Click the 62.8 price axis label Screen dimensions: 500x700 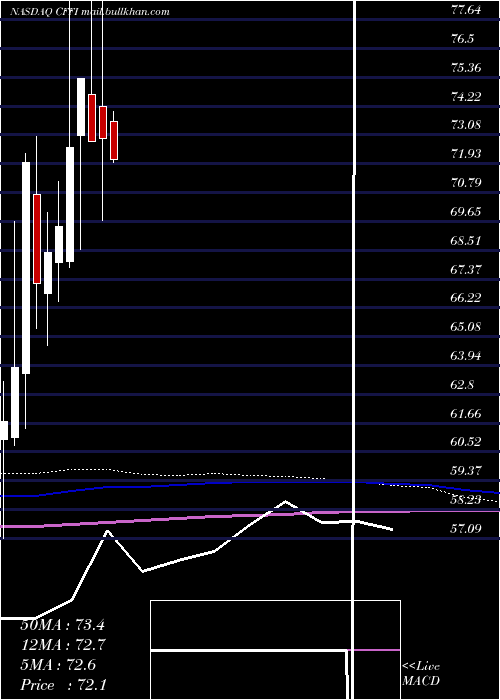[462, 385]
